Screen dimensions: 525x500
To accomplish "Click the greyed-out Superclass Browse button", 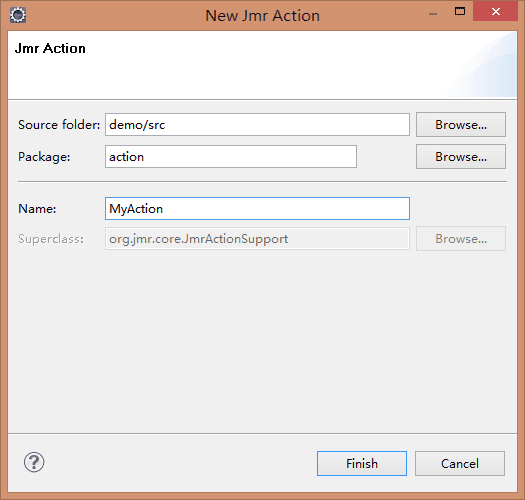I will pyautogui.click(x=461, y=239).
